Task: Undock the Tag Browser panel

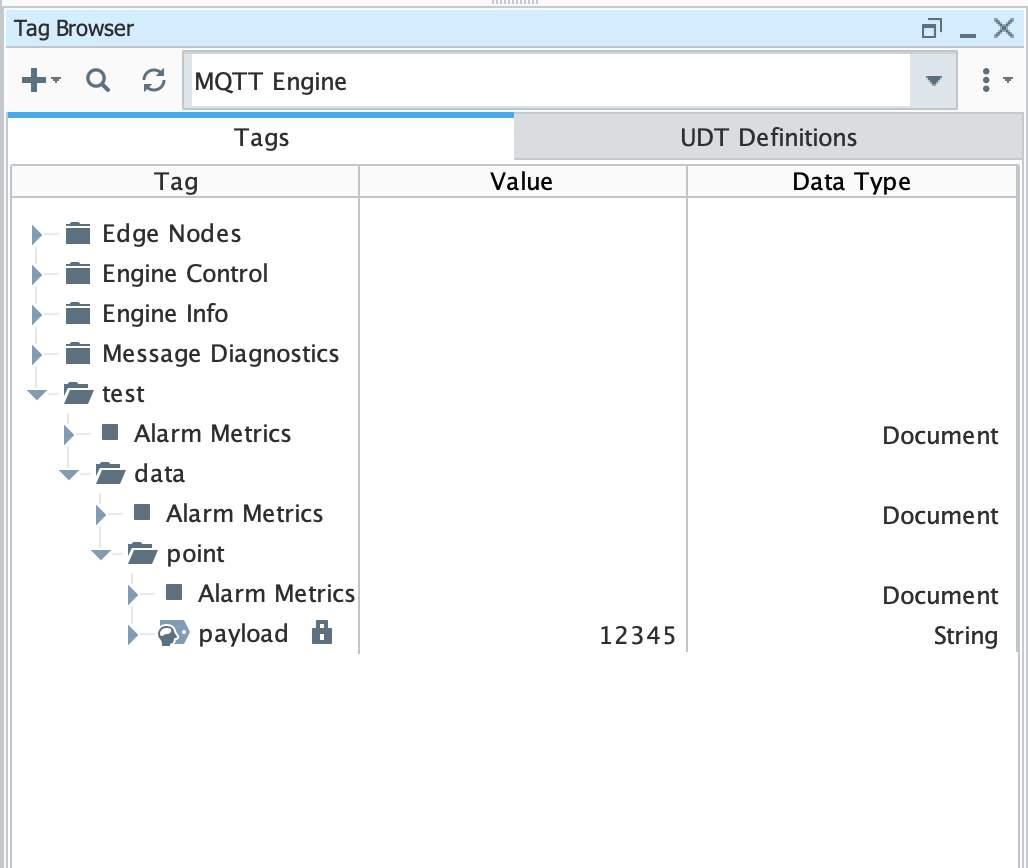Action: [931, 29]
